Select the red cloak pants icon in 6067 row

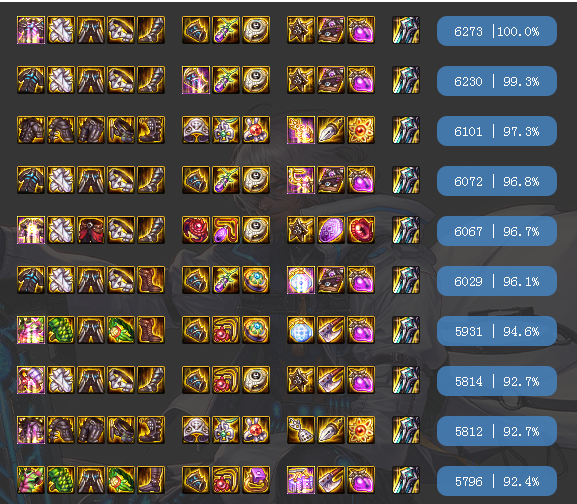pyautogui.click(x=91, y=230)
